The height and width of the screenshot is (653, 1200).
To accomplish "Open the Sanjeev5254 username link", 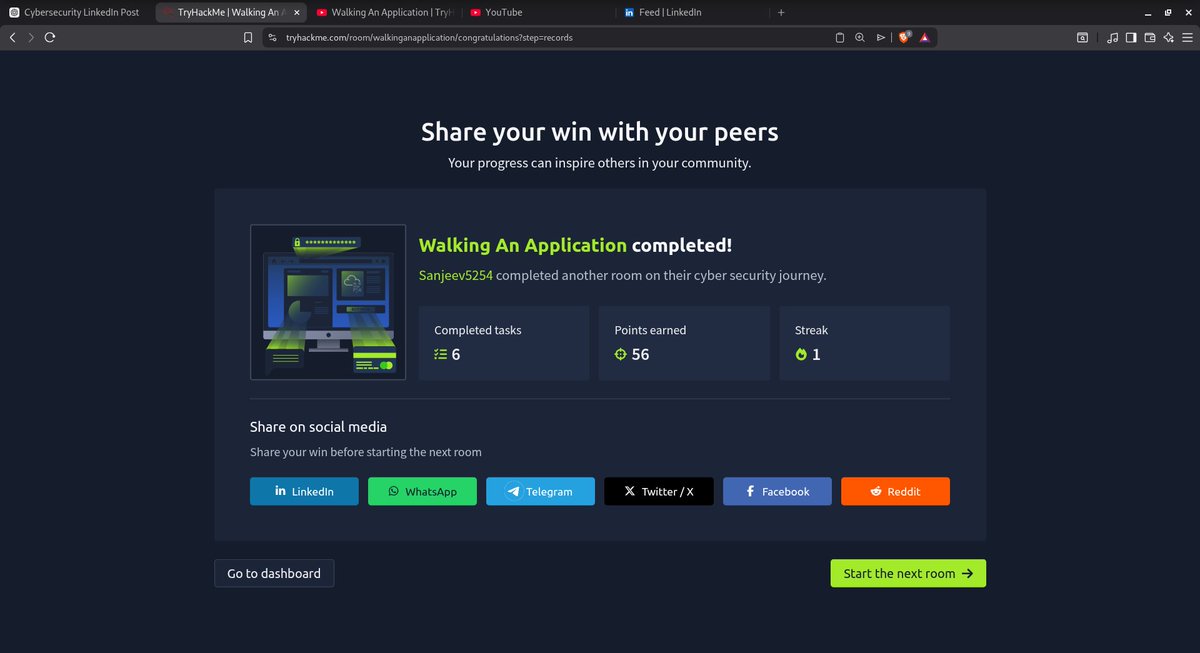I will [x=455, y=275].
